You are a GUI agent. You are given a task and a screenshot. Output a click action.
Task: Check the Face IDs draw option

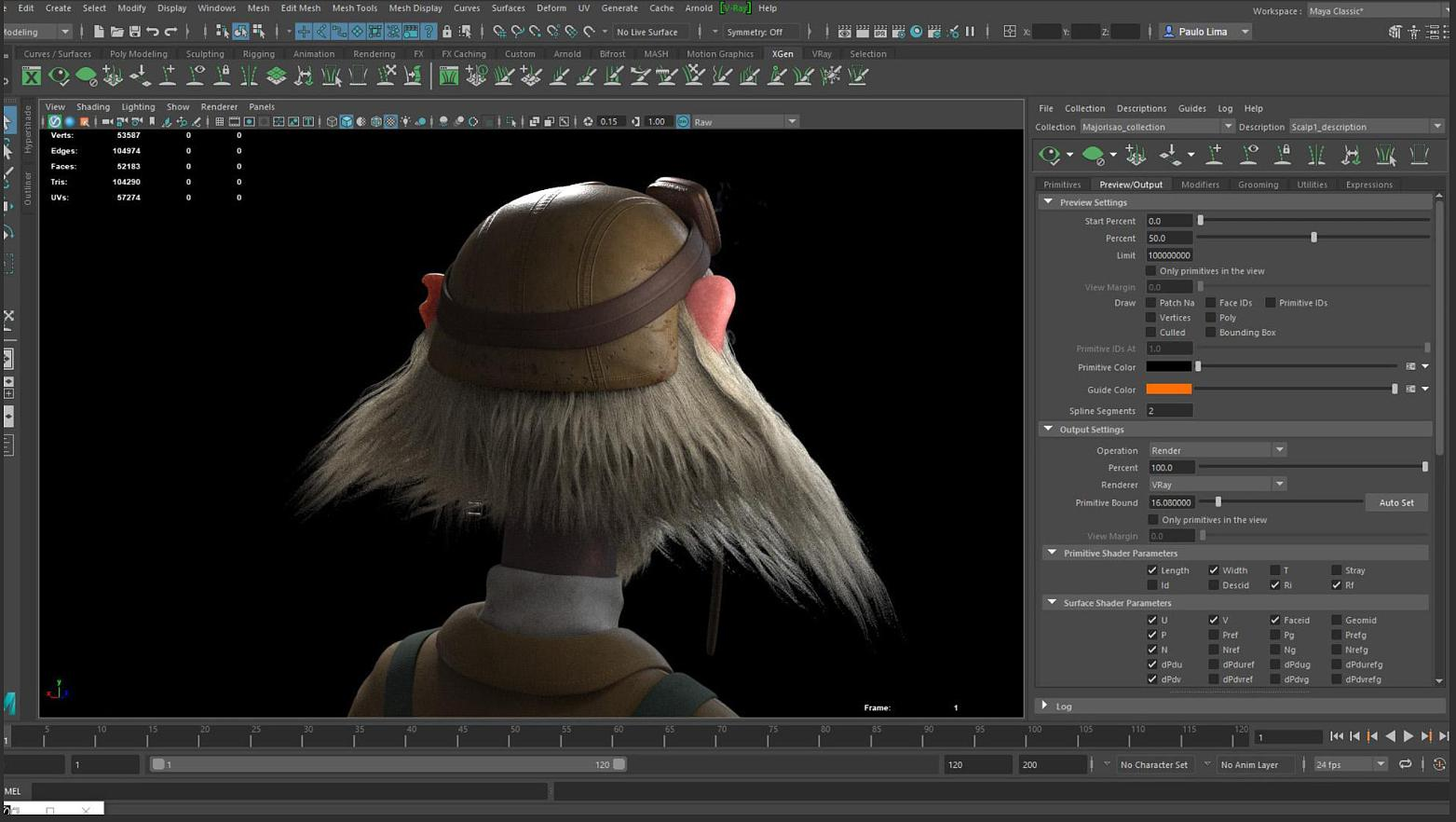1211,303
